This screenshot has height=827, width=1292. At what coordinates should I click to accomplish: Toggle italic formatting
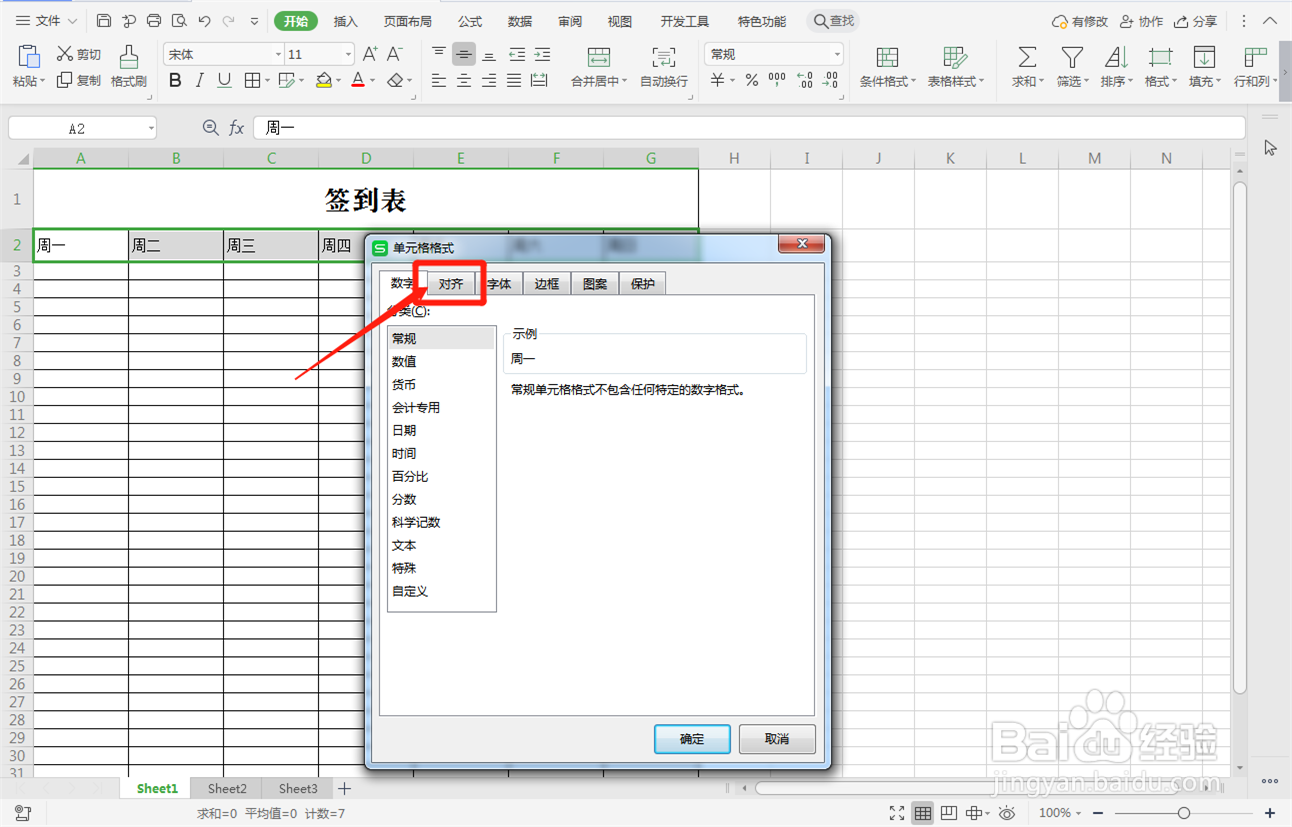(x=199, y=81)
